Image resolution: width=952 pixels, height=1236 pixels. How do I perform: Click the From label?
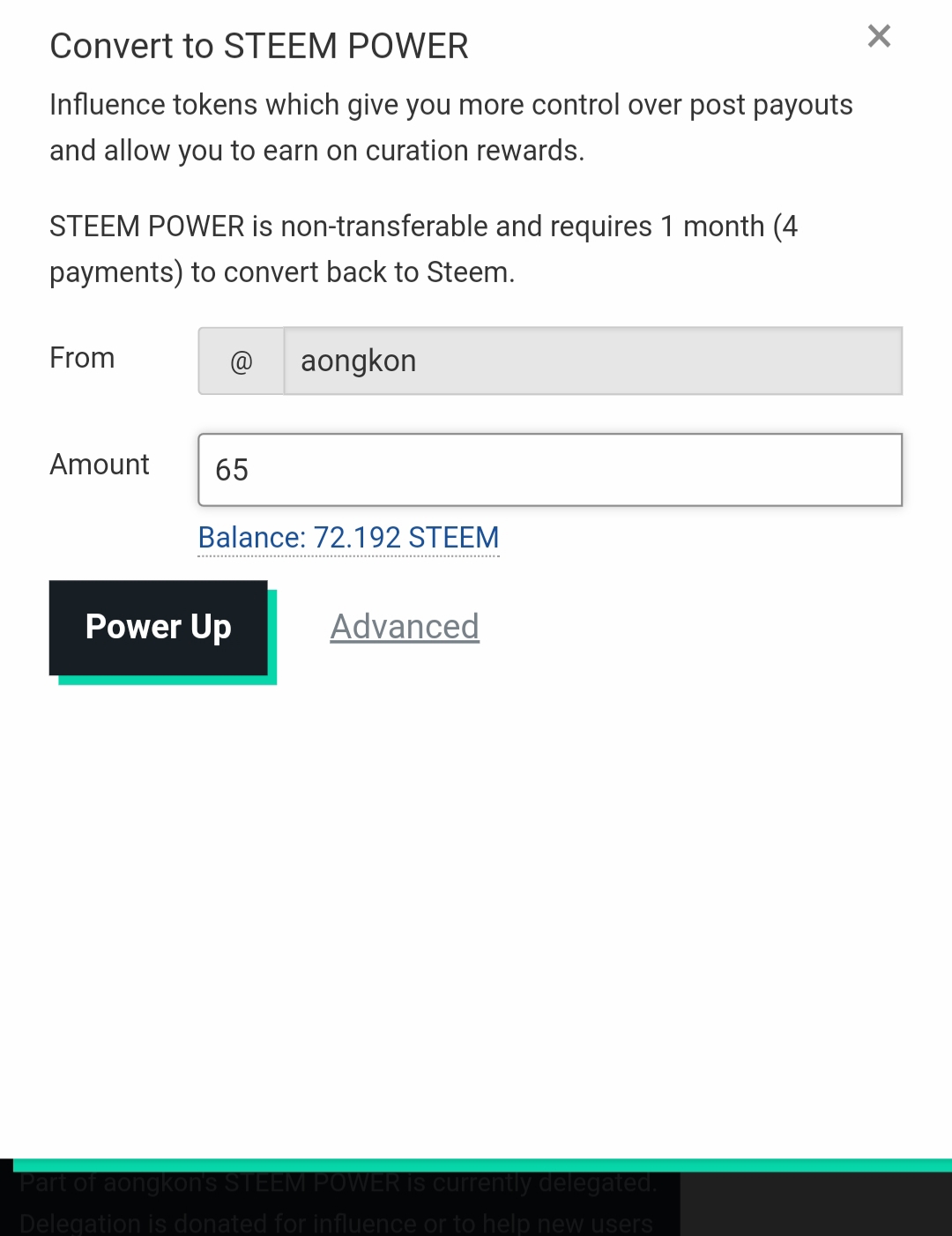[82, 358]
